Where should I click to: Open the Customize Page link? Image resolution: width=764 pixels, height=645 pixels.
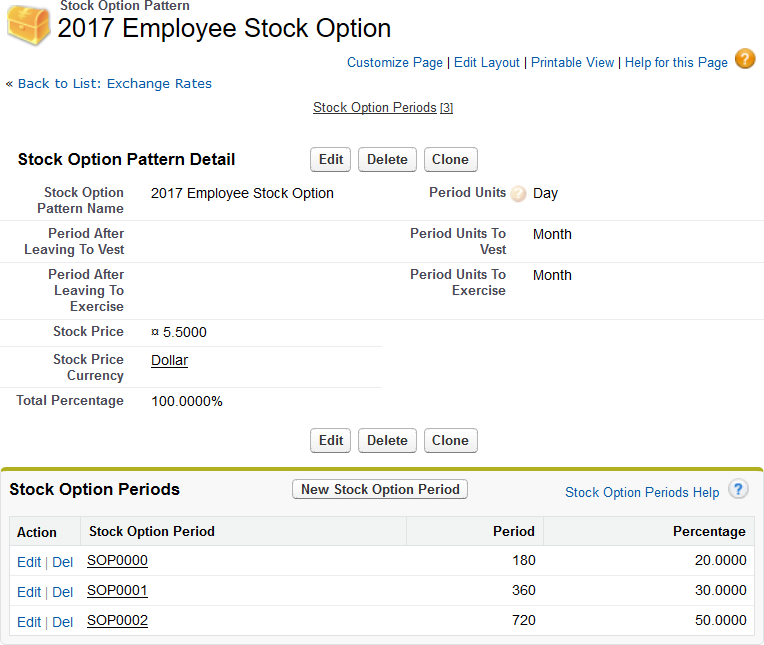click(394, 62)
